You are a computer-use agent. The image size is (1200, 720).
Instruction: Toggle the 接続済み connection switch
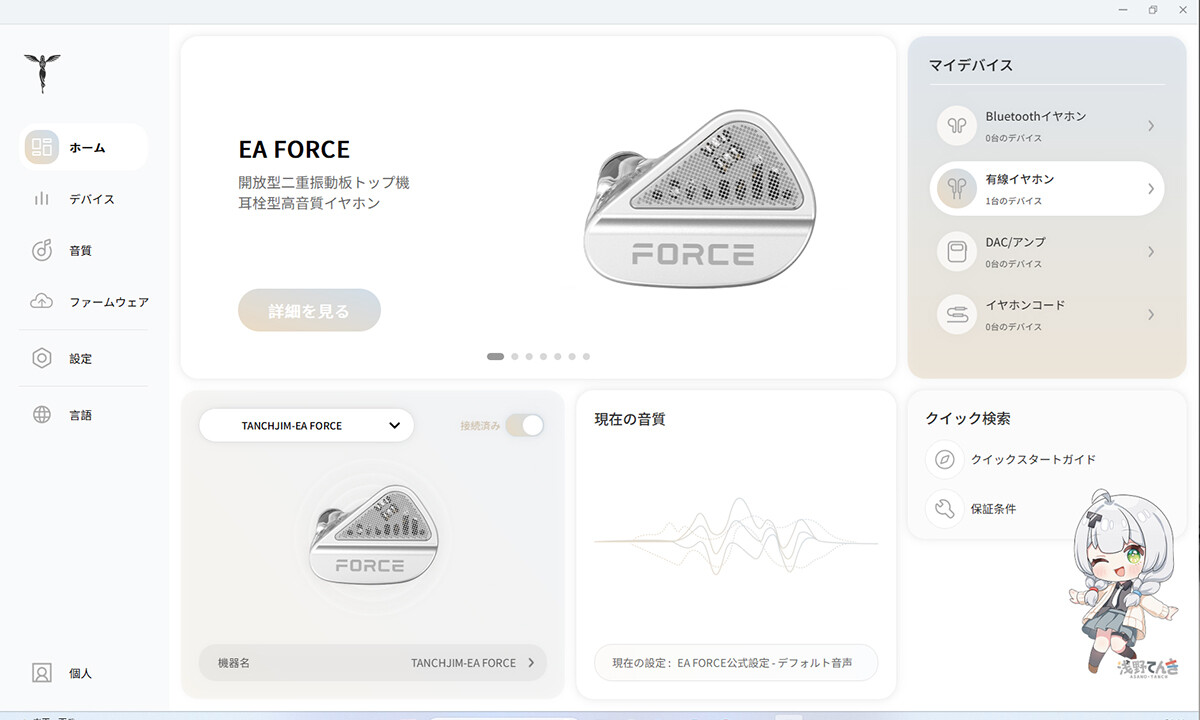(524, 425)
